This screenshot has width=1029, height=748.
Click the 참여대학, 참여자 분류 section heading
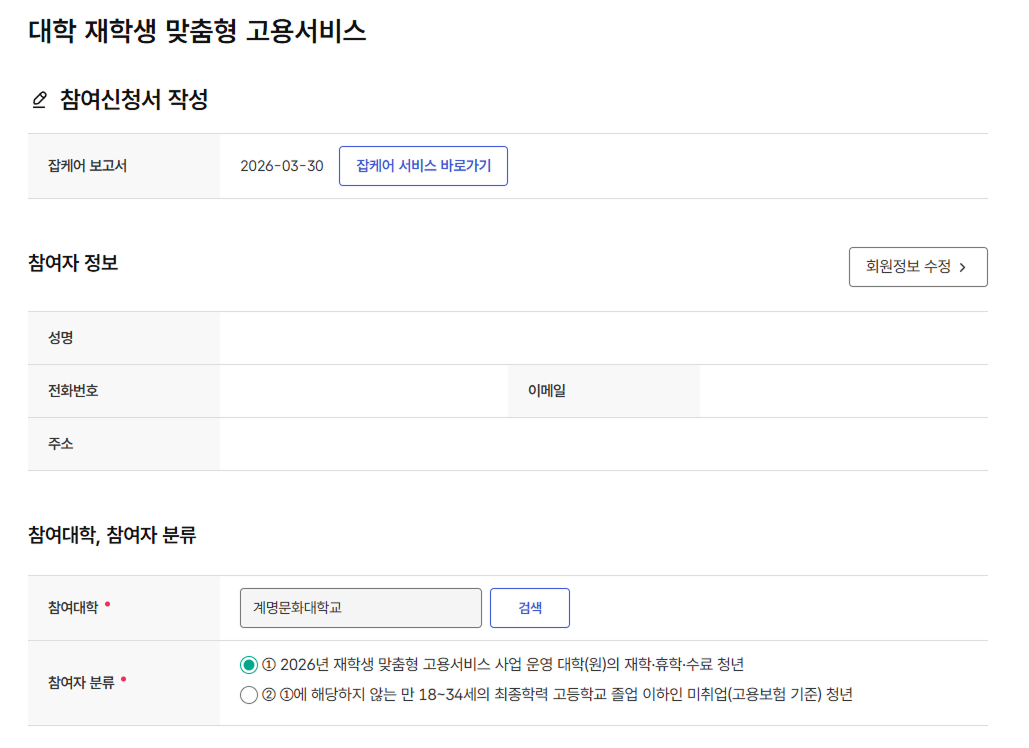[x=112, y=536]
